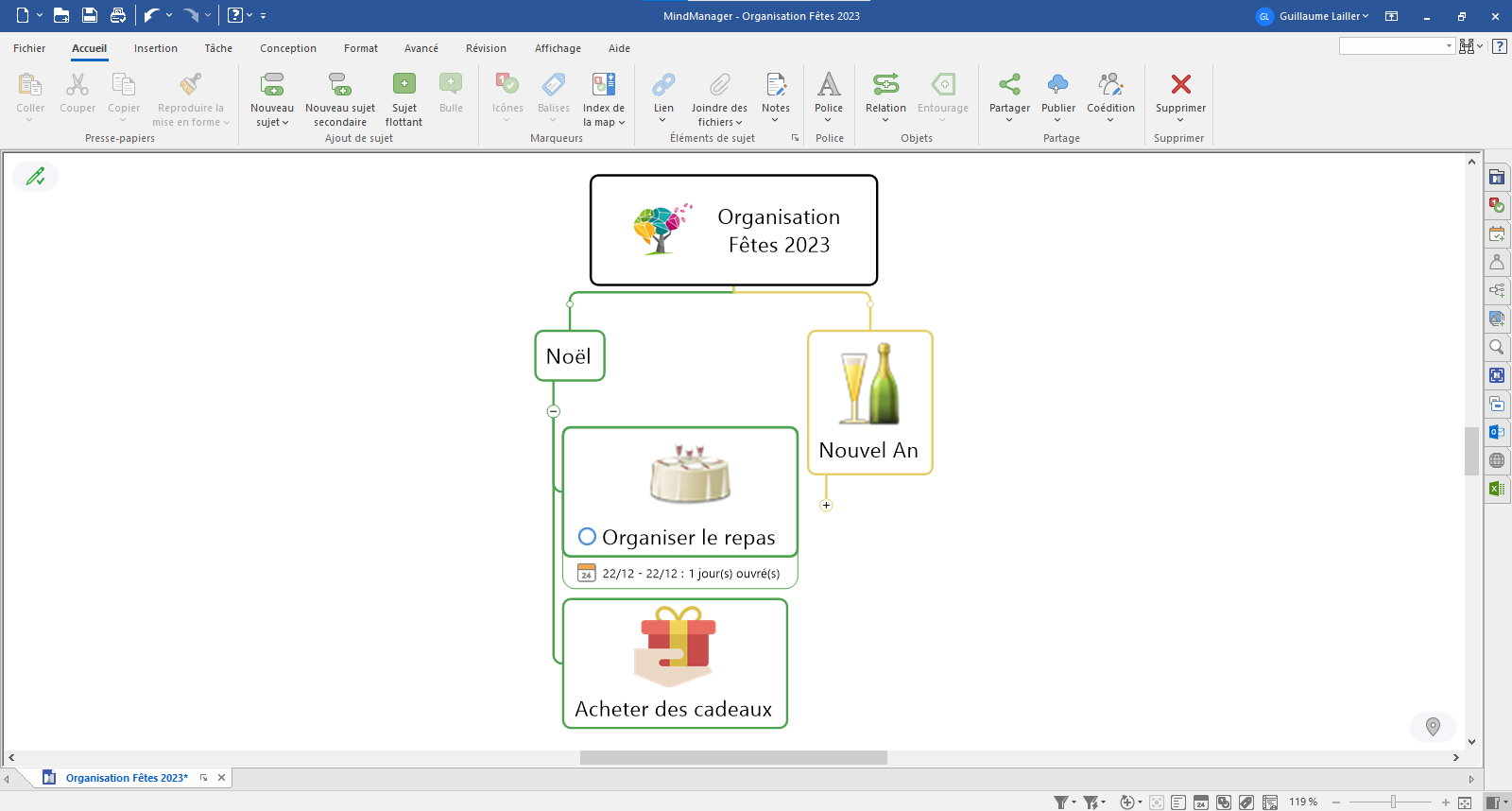
Task: Switch to the Insertion tab
Action: (x=156, y=48)
